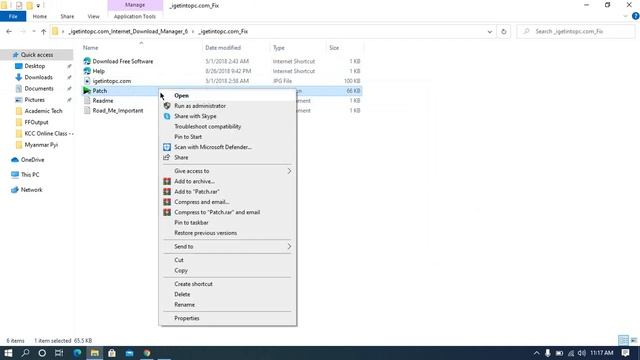Choose Copy in context menu

(x=227, y=270)
